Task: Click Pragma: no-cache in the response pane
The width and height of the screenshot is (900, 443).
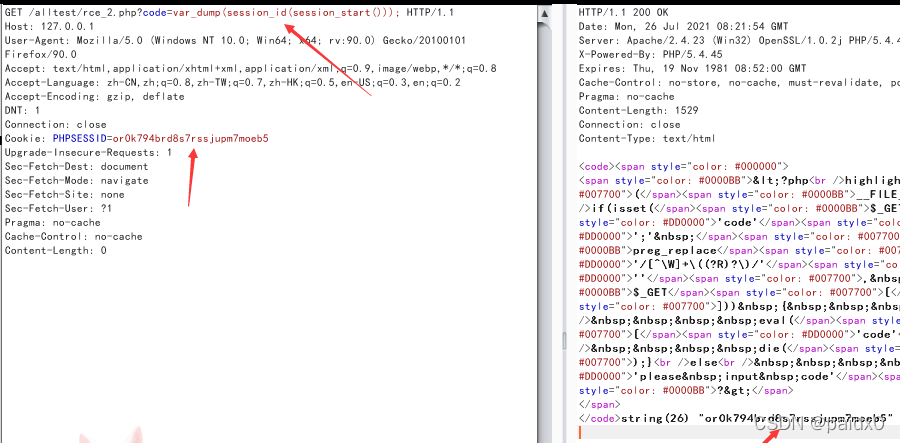Action: point(627,96)
